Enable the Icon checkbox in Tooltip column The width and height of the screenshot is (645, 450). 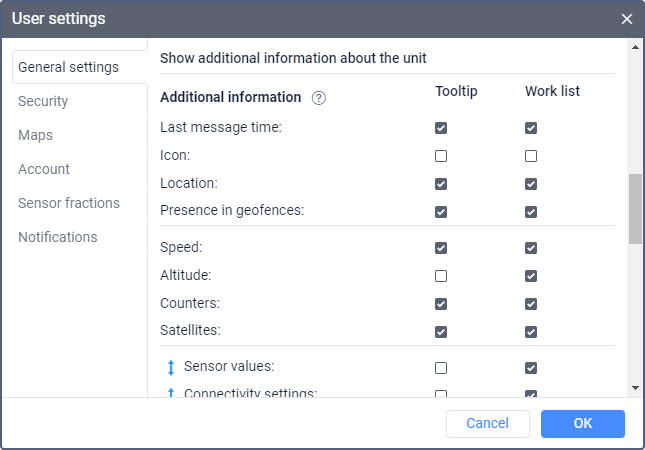(x=441, y=156)
